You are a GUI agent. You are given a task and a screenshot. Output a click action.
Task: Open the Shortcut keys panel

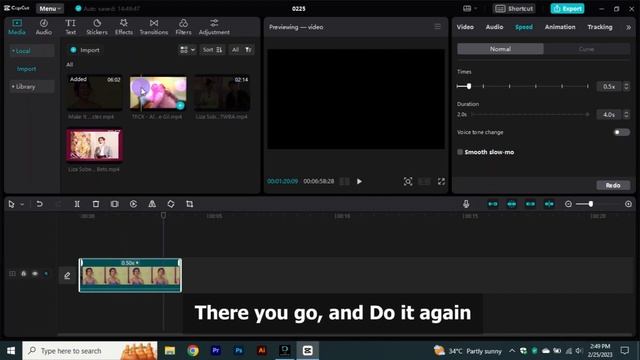(x=514, y=9)
